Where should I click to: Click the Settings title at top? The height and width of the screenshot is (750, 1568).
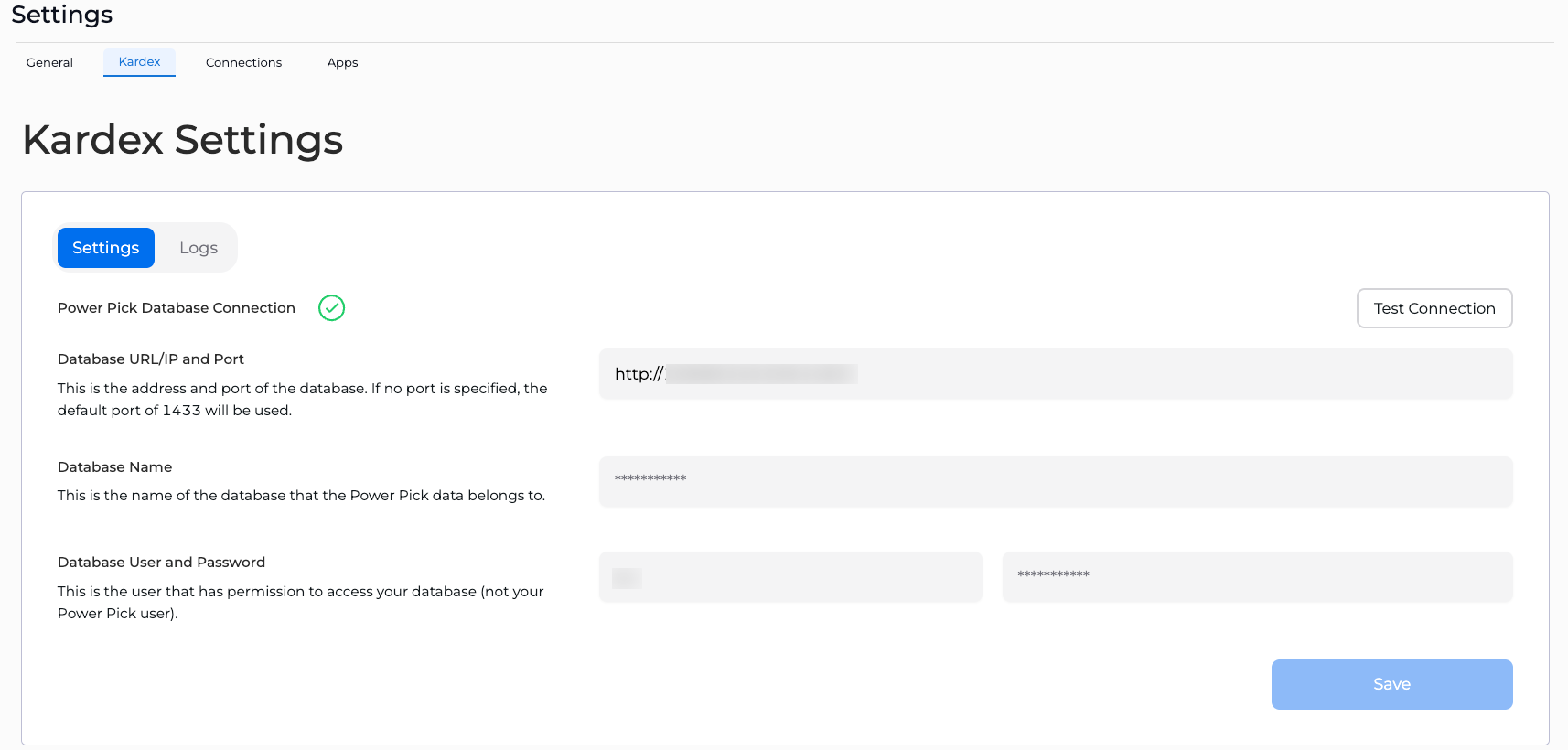(x=62, y=15)
